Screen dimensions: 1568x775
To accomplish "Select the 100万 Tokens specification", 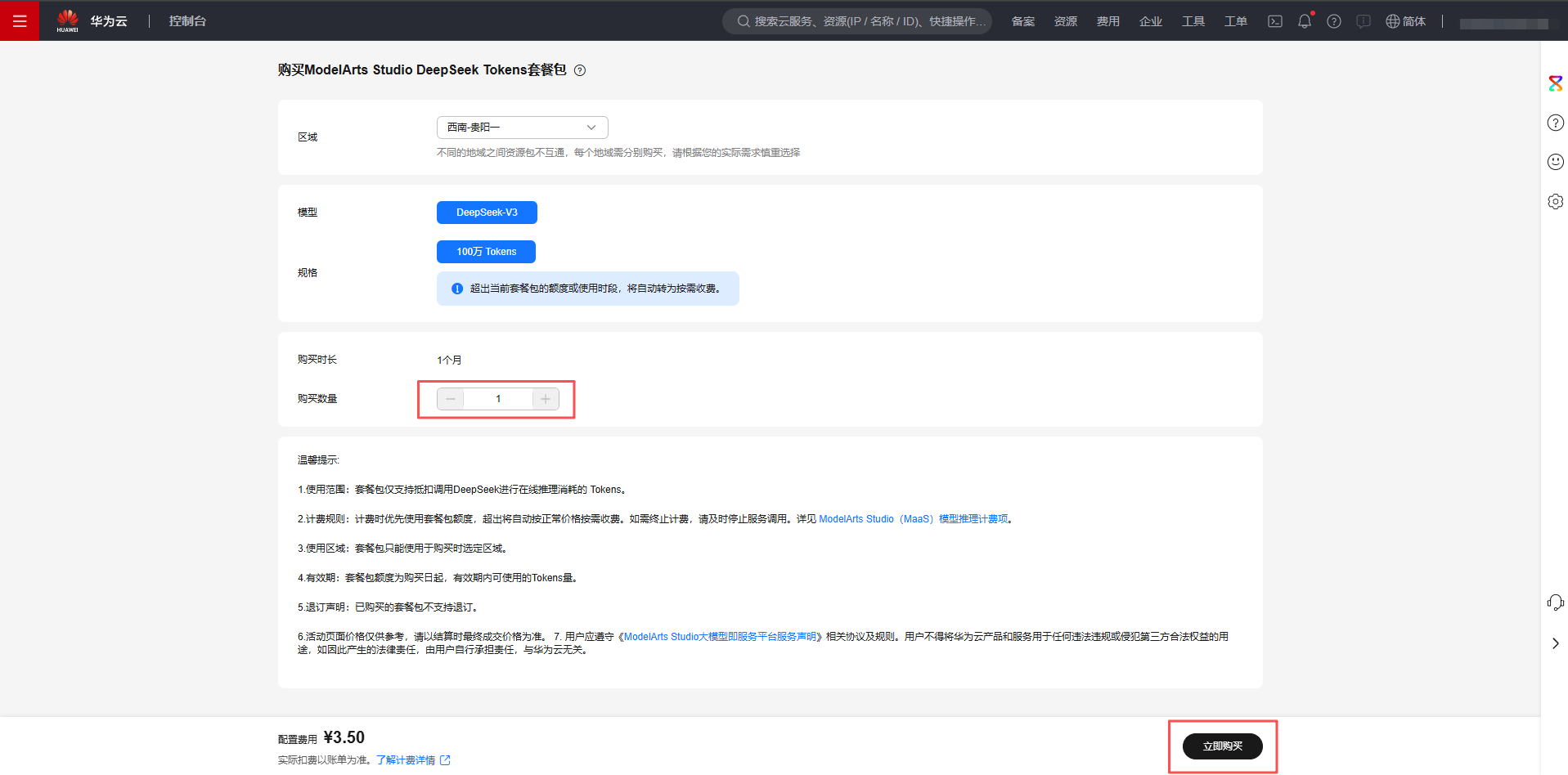I will 486,252.
